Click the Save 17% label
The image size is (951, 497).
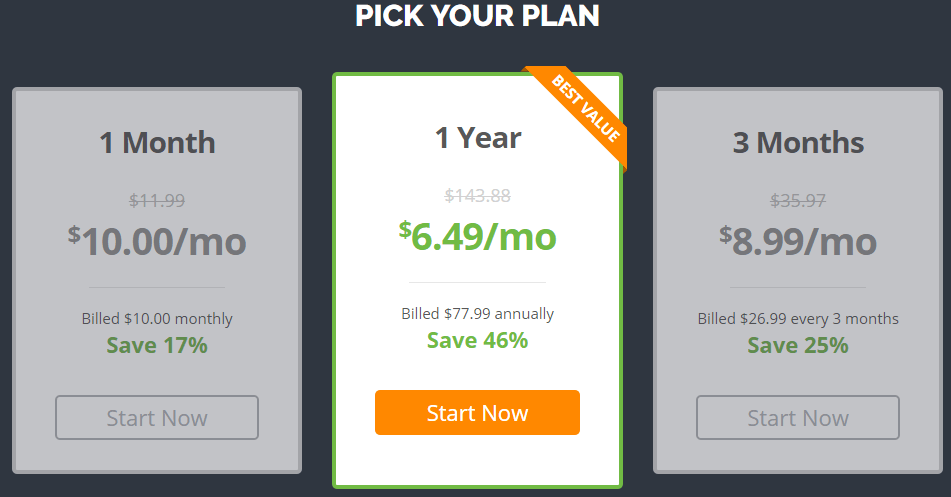(x=157, y=345)
